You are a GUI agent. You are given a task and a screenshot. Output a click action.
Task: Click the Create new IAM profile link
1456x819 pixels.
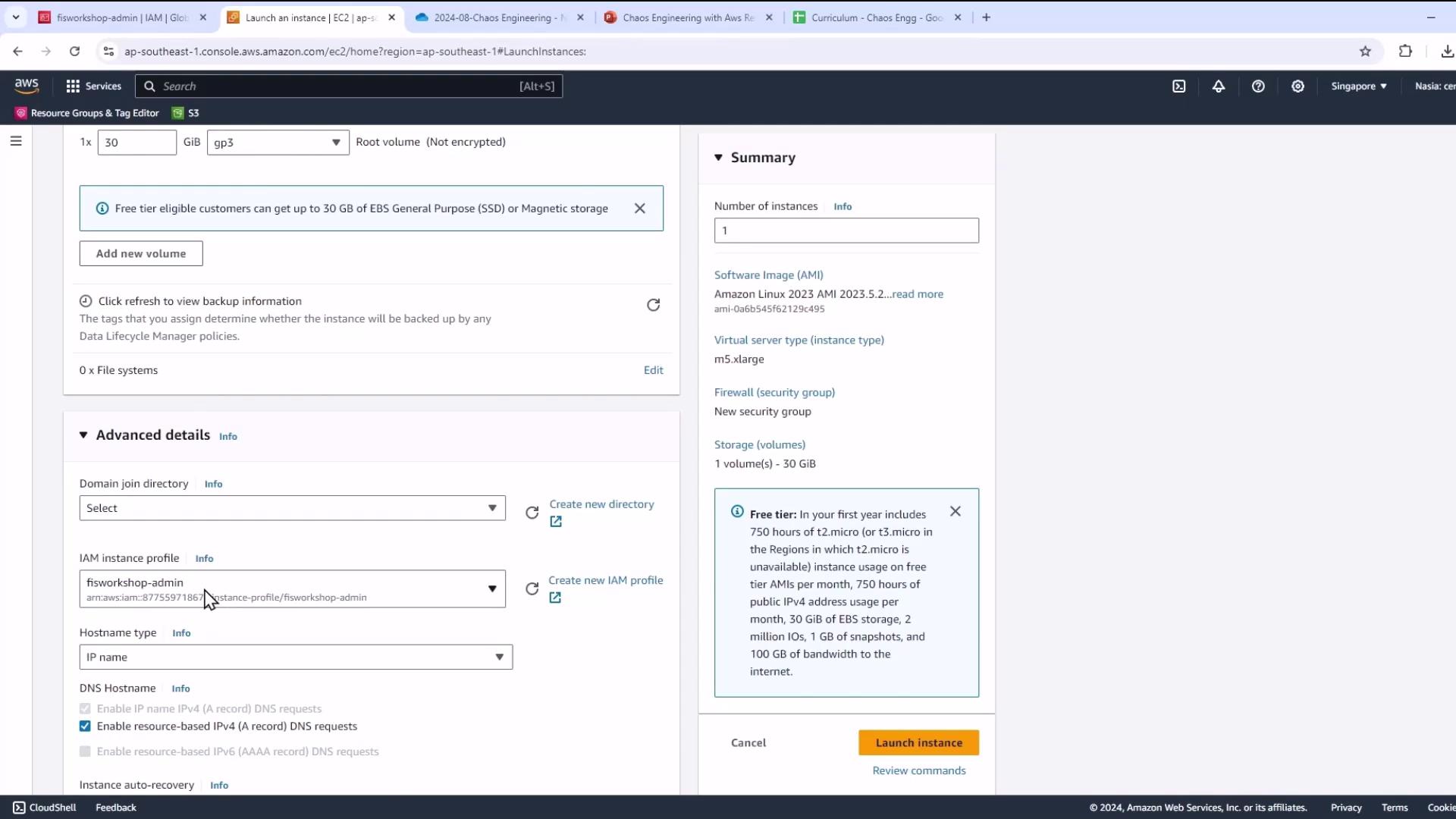click(x=605, y=581)
